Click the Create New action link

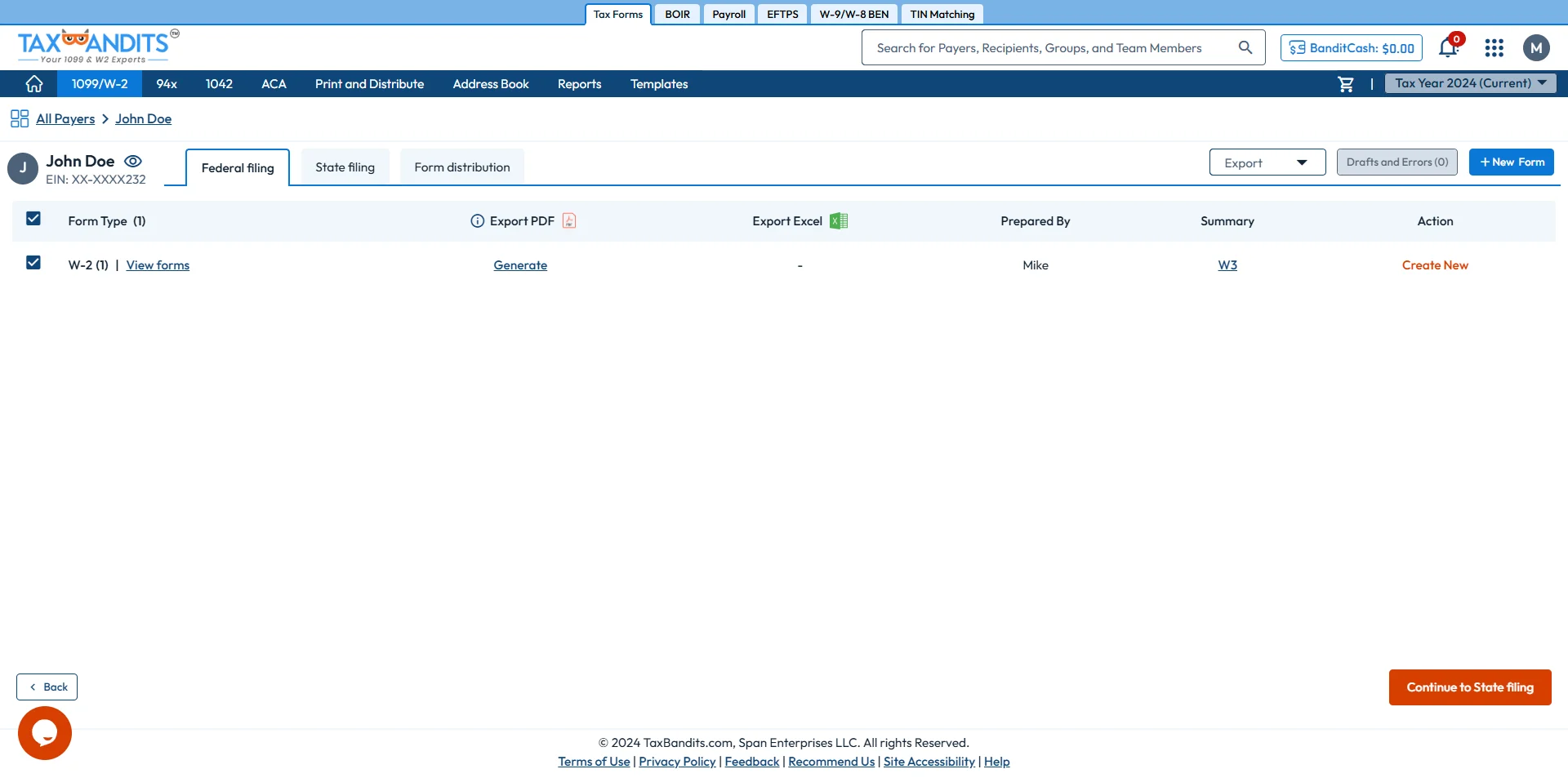click(x=1435, y=265)
